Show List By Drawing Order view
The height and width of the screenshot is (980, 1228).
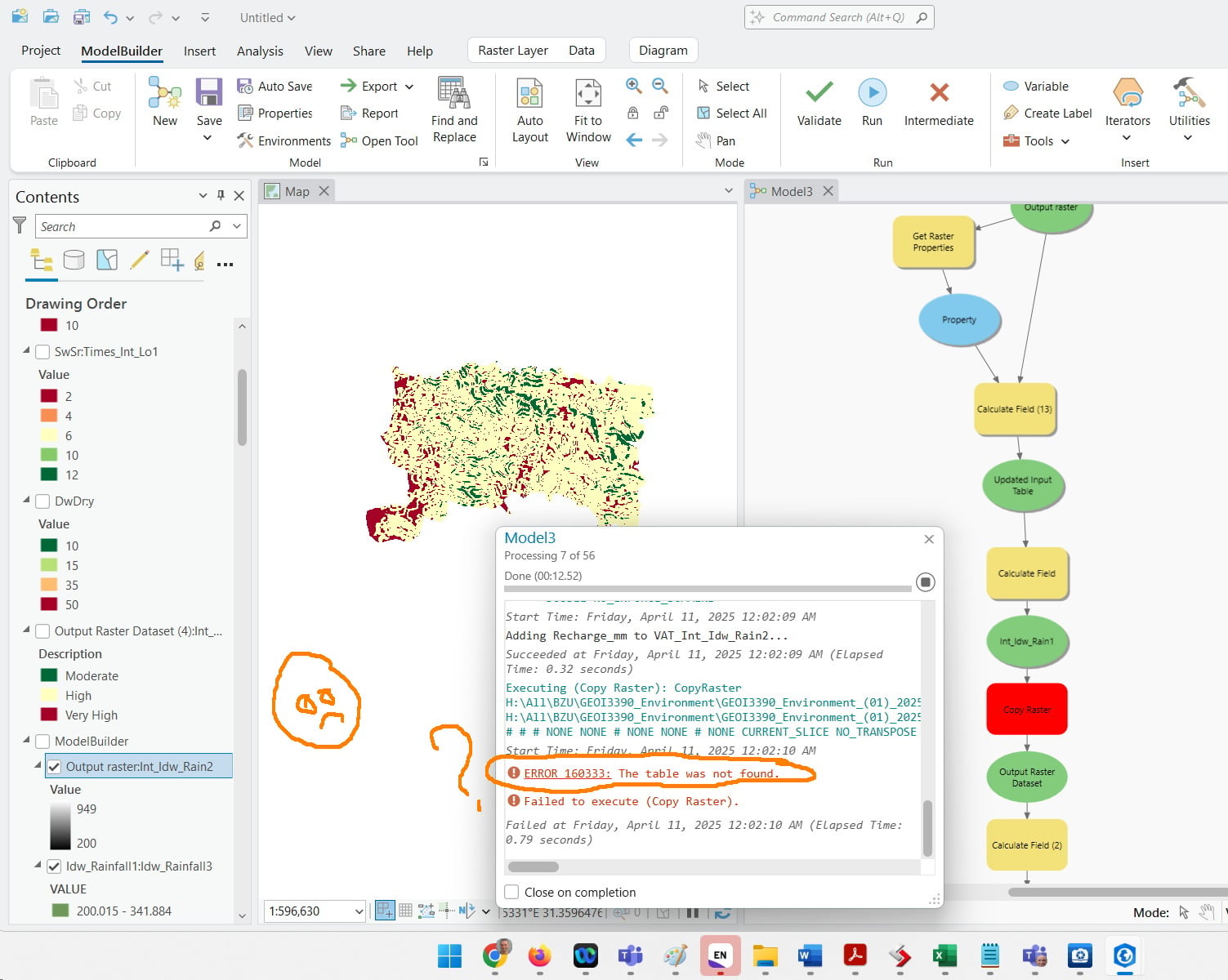(x=42, y=261)
